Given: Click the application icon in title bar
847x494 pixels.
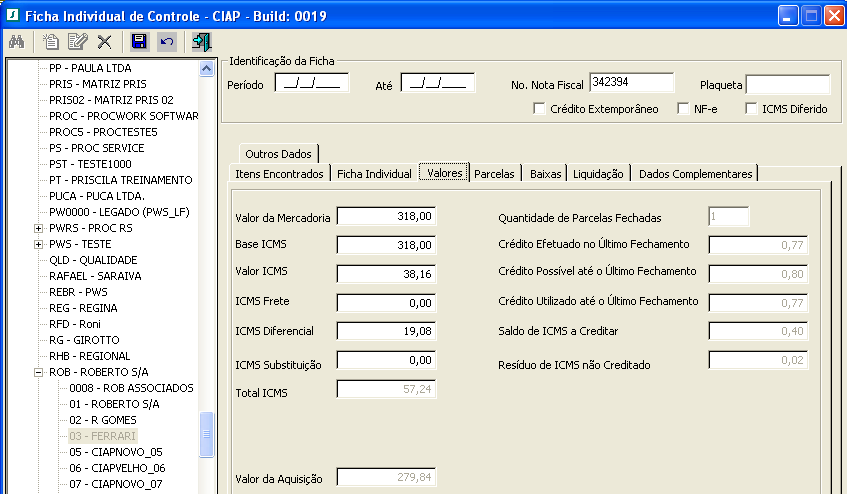Looking at the screenshot, I should coord(13,14).
